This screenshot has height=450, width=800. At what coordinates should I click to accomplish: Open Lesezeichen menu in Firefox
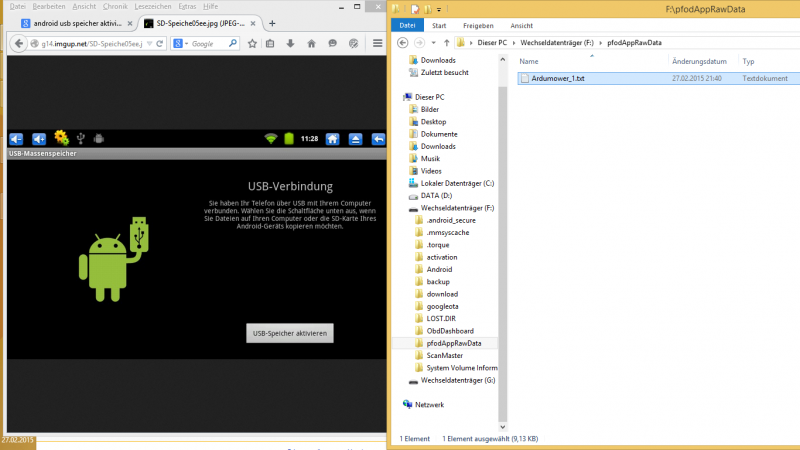[153, 6]
